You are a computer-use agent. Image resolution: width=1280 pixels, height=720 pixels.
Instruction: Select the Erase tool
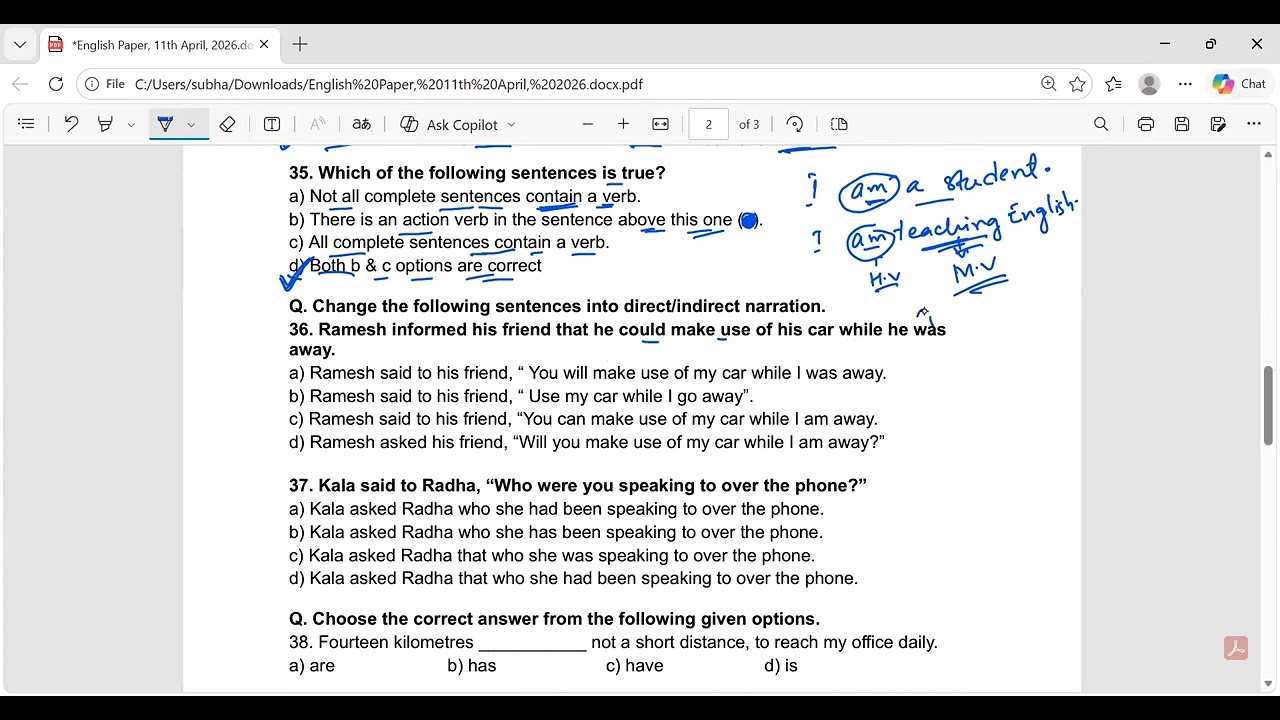[x=227, y=124]
